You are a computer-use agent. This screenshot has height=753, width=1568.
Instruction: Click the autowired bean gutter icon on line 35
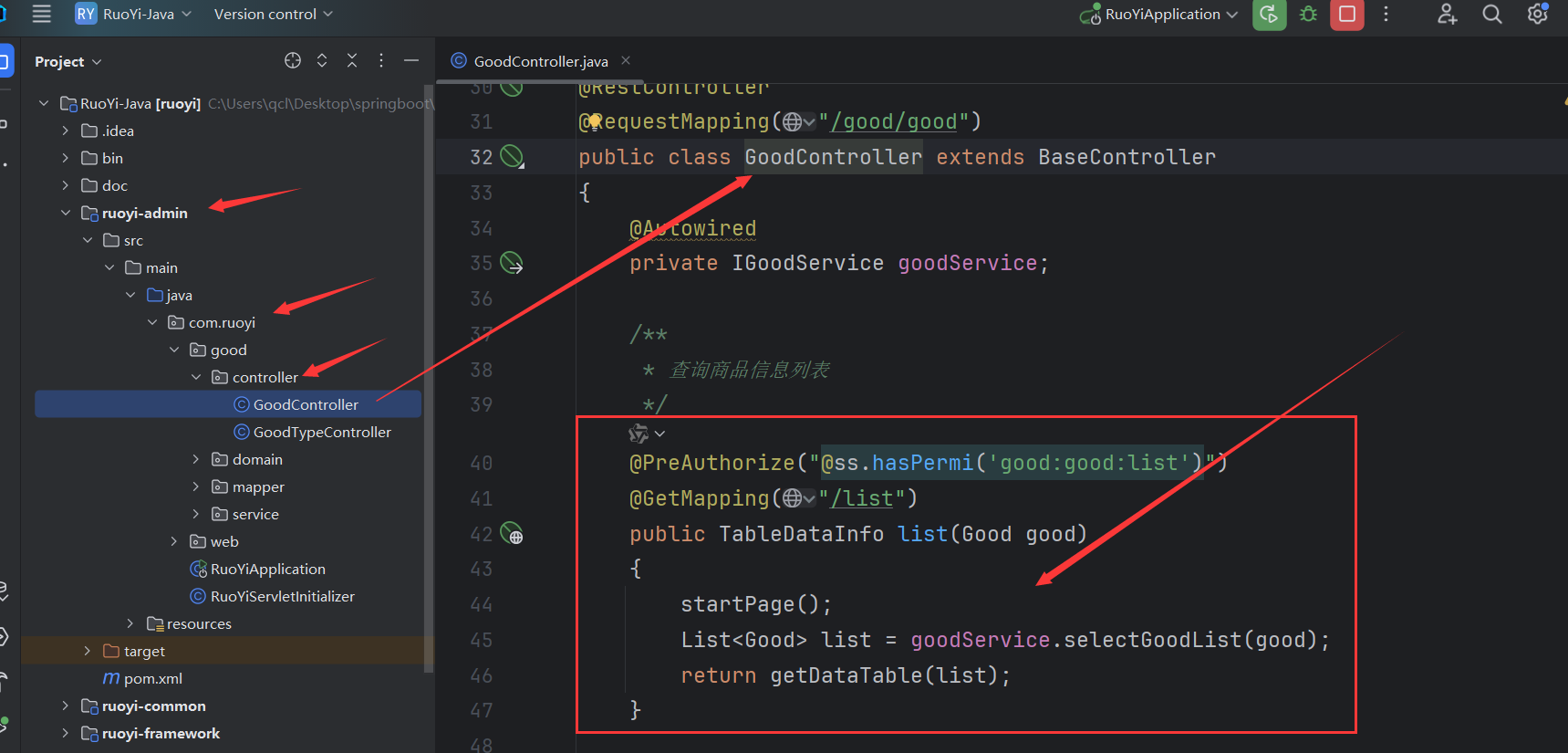coord(513,264)
